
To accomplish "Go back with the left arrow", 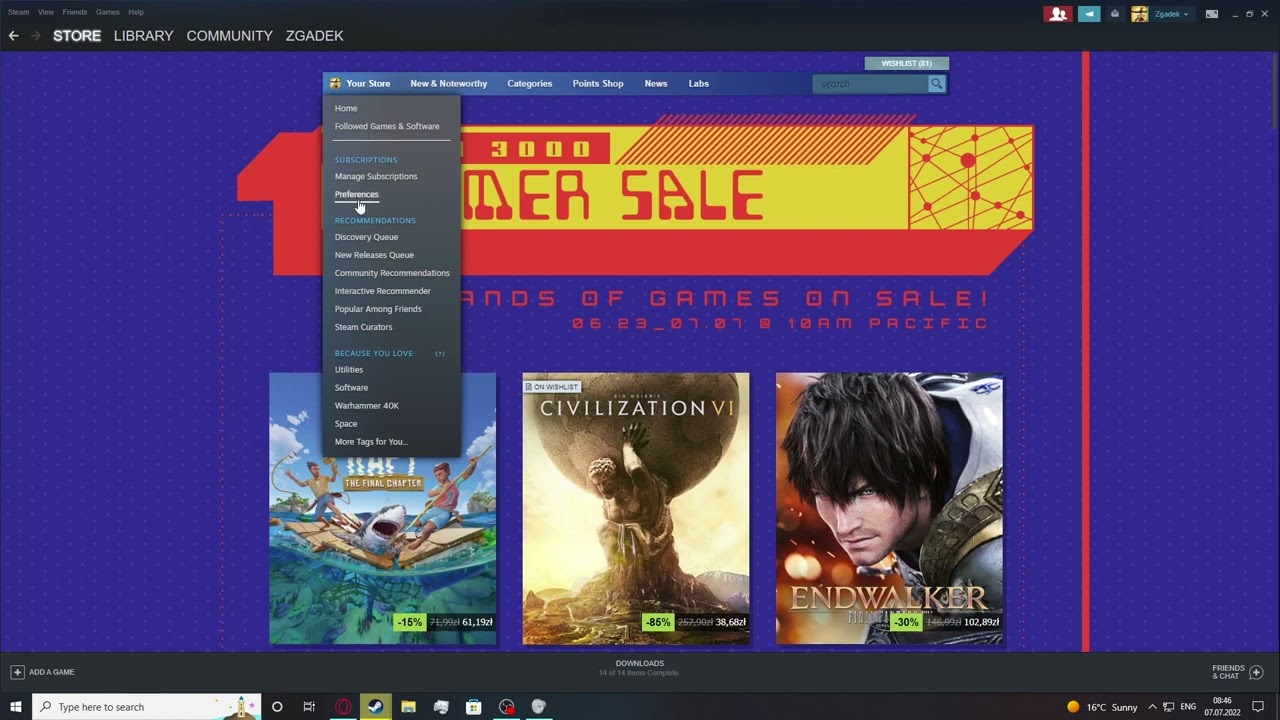I will point(13,35).
